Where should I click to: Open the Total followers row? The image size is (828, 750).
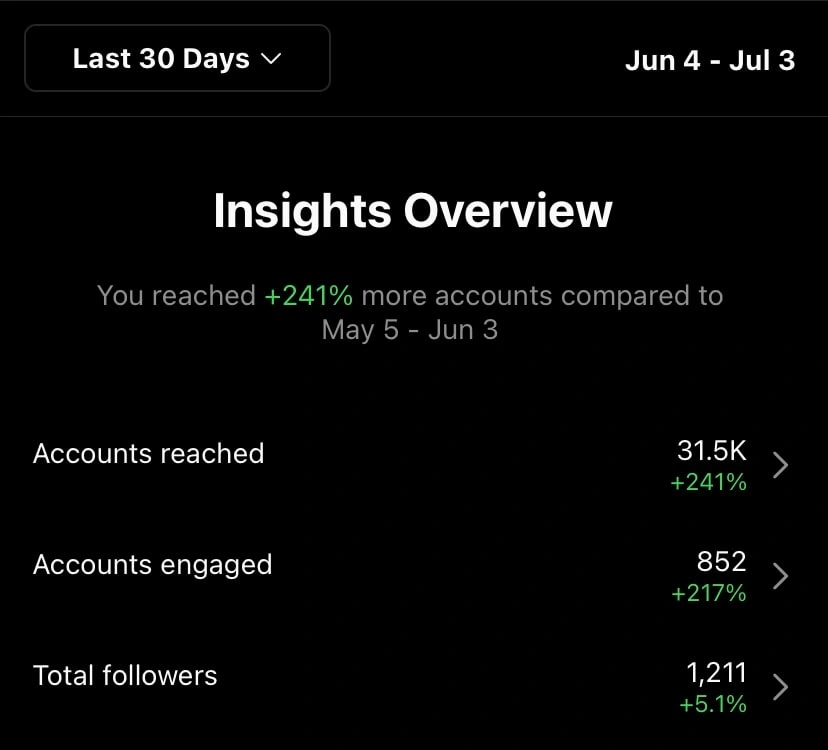click(125, 675)
